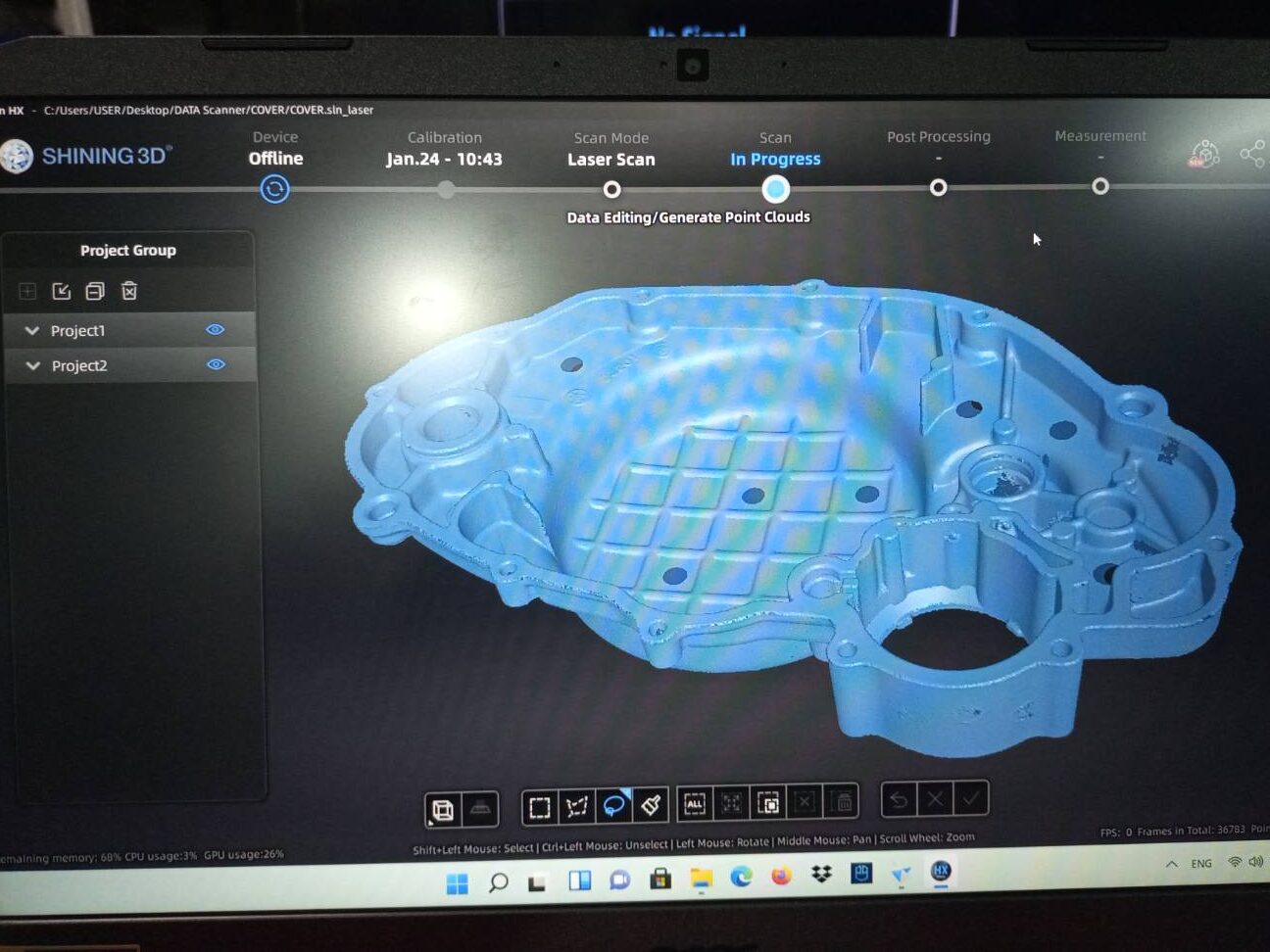Screen dimensions: 1270x952
Task: Show hidden tray icons chevron
Action: click(x=1171, y=864)
